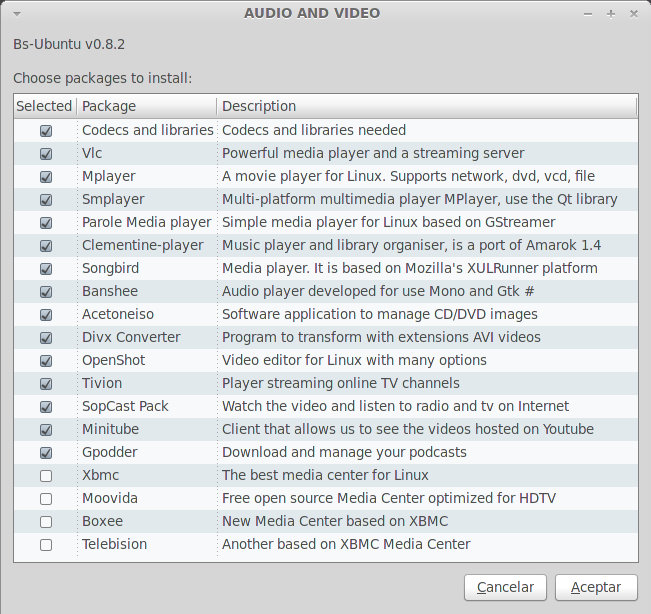Maximize the window with the plus icon

pyautogui.click(x=611, y=14)
